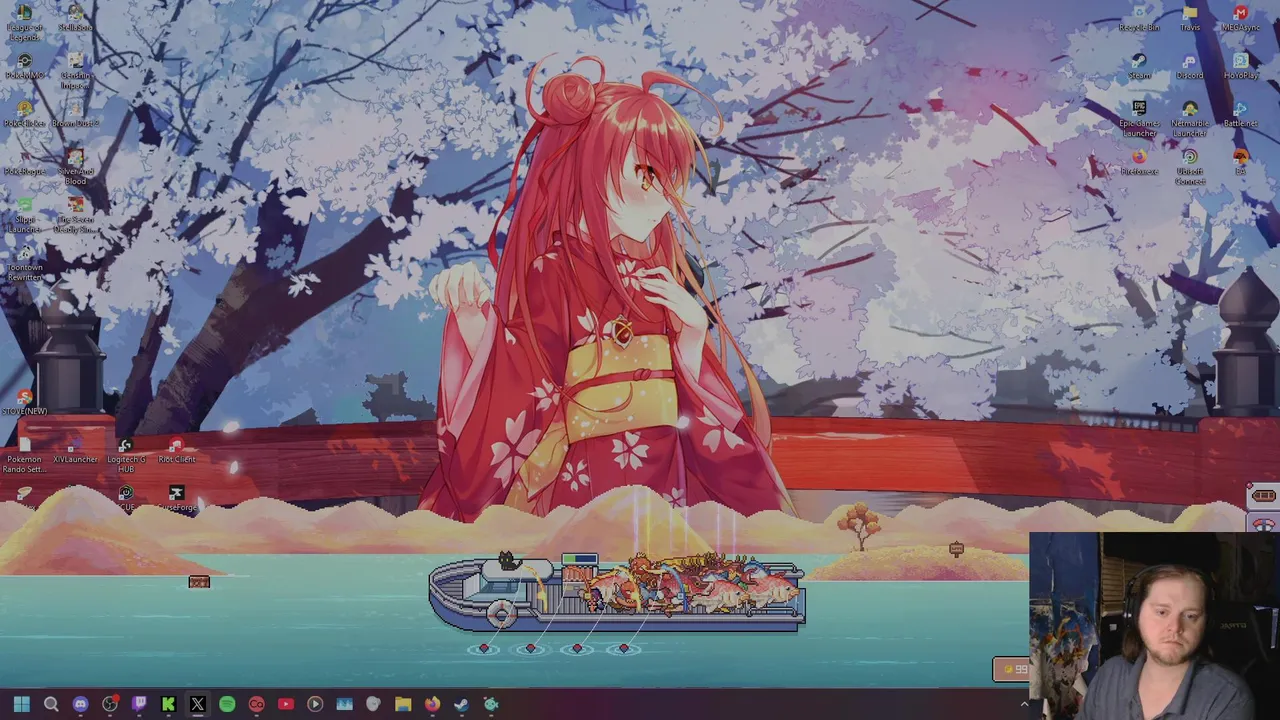
Task: Switch to X app on taskbar
Action: [x=198, y=704]
